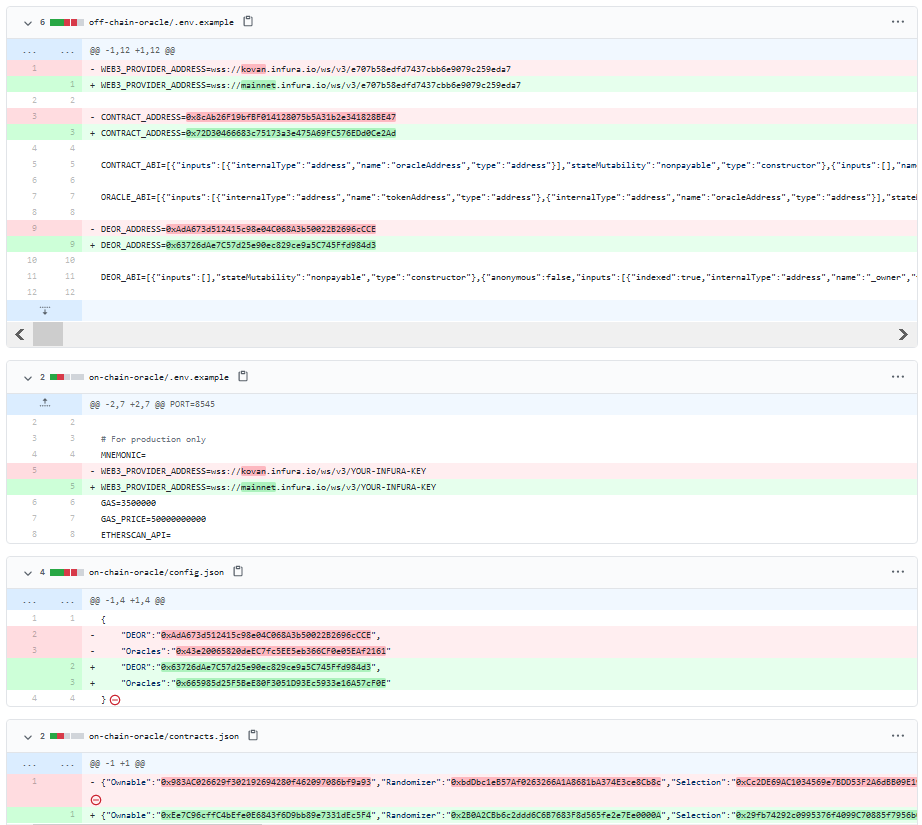
Task: Collapse off-chain-oracle/.env.example diff
Action: pos(28,23)
